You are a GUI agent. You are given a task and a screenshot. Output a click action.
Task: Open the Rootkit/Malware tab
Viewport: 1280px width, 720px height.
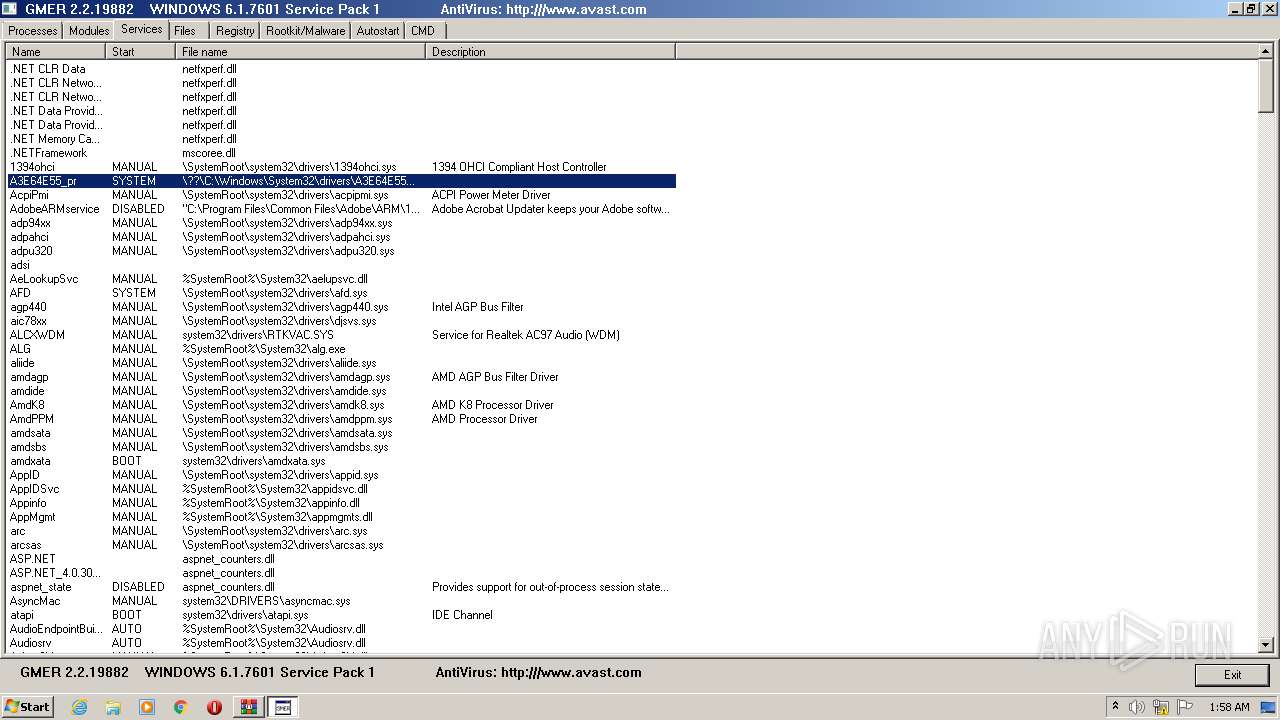pyautogui.click(x=305, y=31)
